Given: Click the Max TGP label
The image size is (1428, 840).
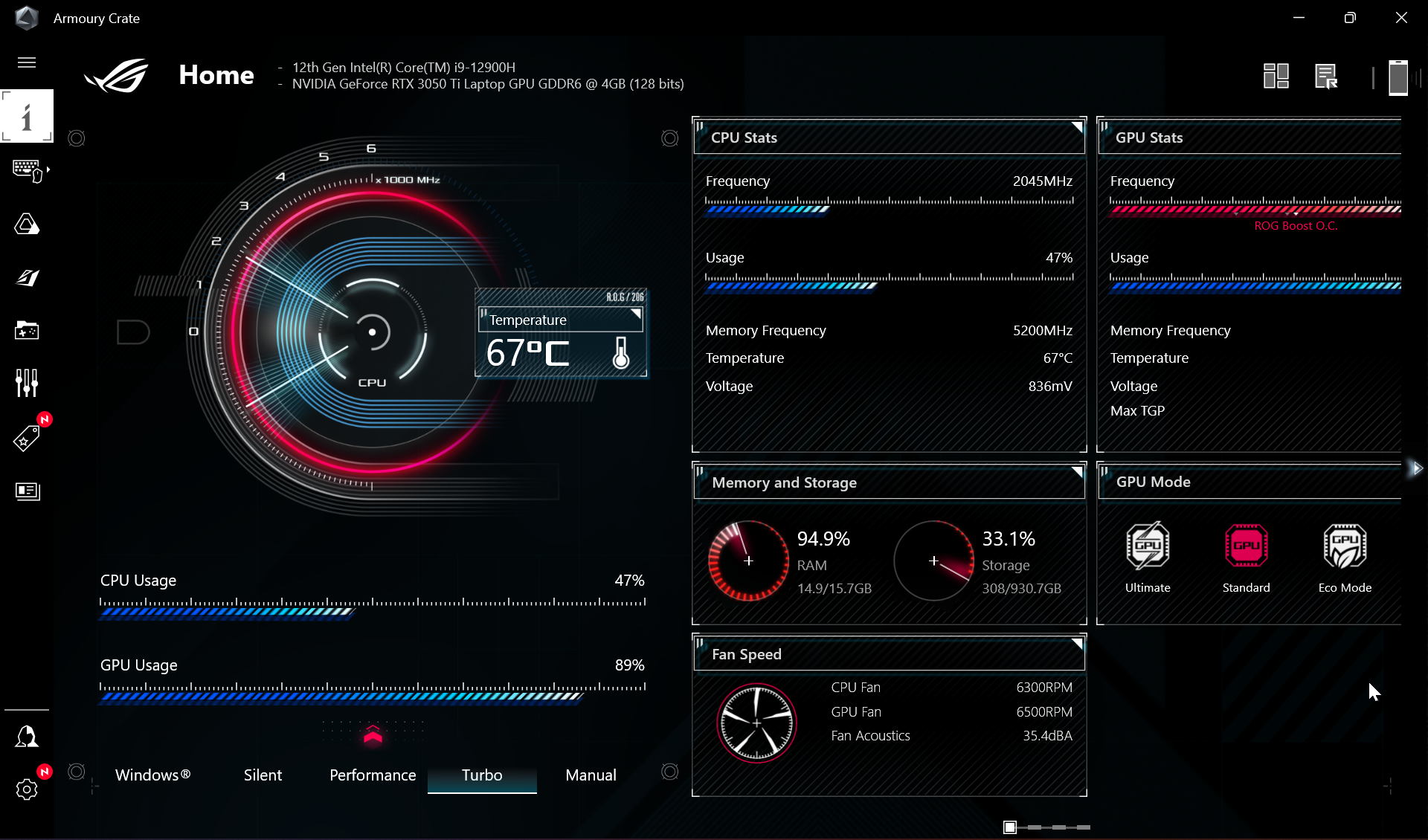Looking at the screenshot, I should point(1137,411).
